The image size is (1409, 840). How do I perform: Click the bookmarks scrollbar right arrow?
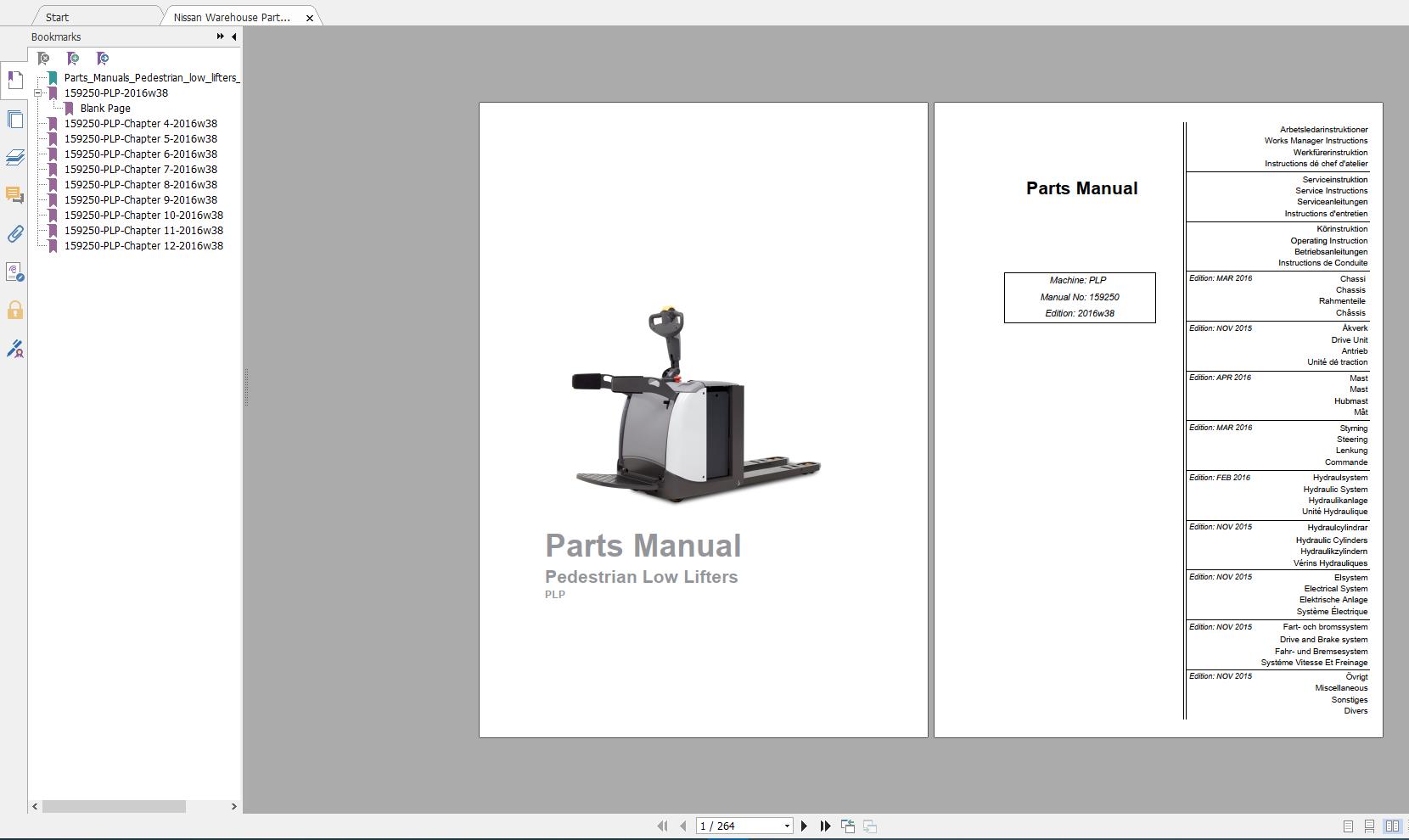(x=234, y=807)
